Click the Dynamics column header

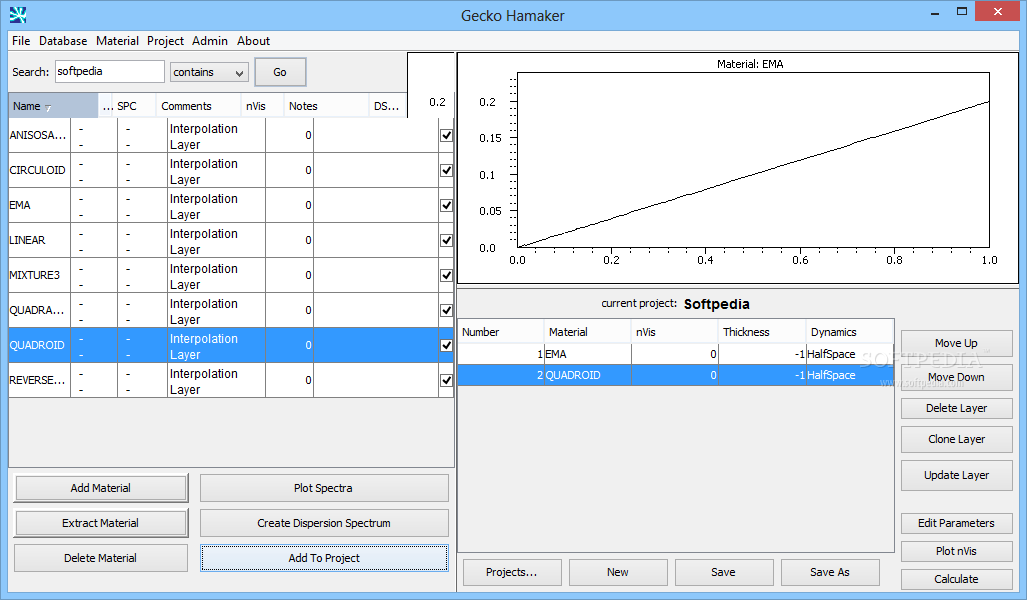[x=850, y=332]
